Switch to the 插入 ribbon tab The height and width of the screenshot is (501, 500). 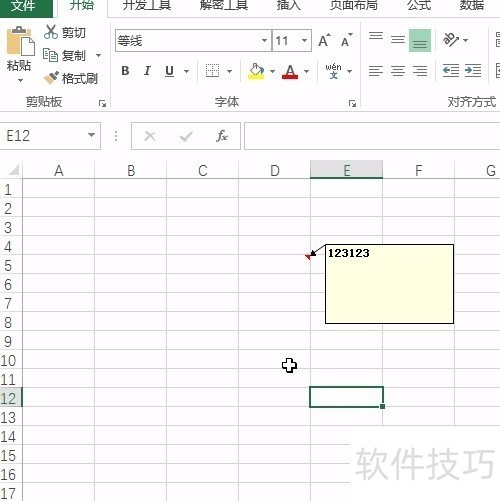point(289,5)
